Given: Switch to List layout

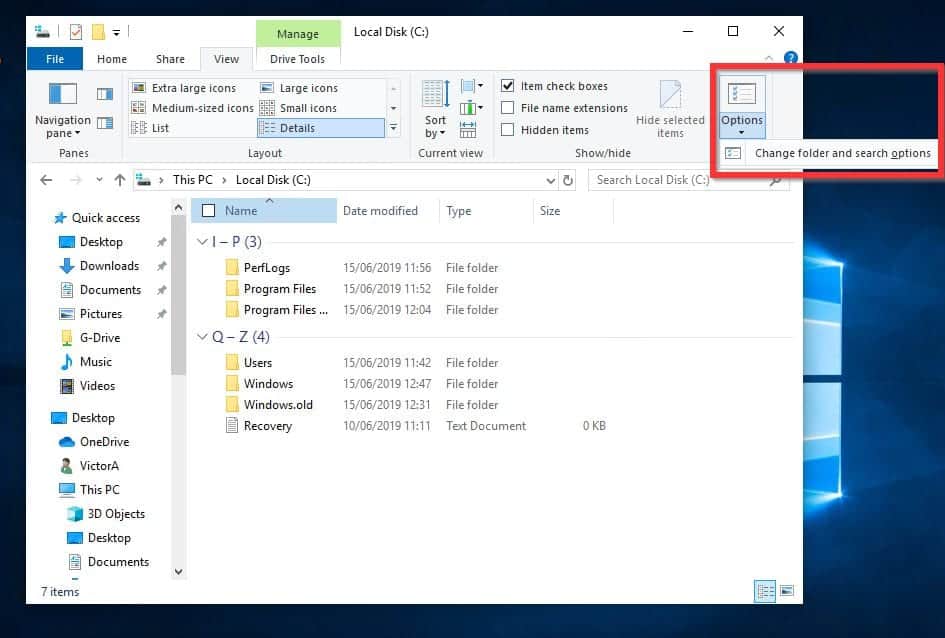Looking at the screenshot, I should tap(151, 128).
